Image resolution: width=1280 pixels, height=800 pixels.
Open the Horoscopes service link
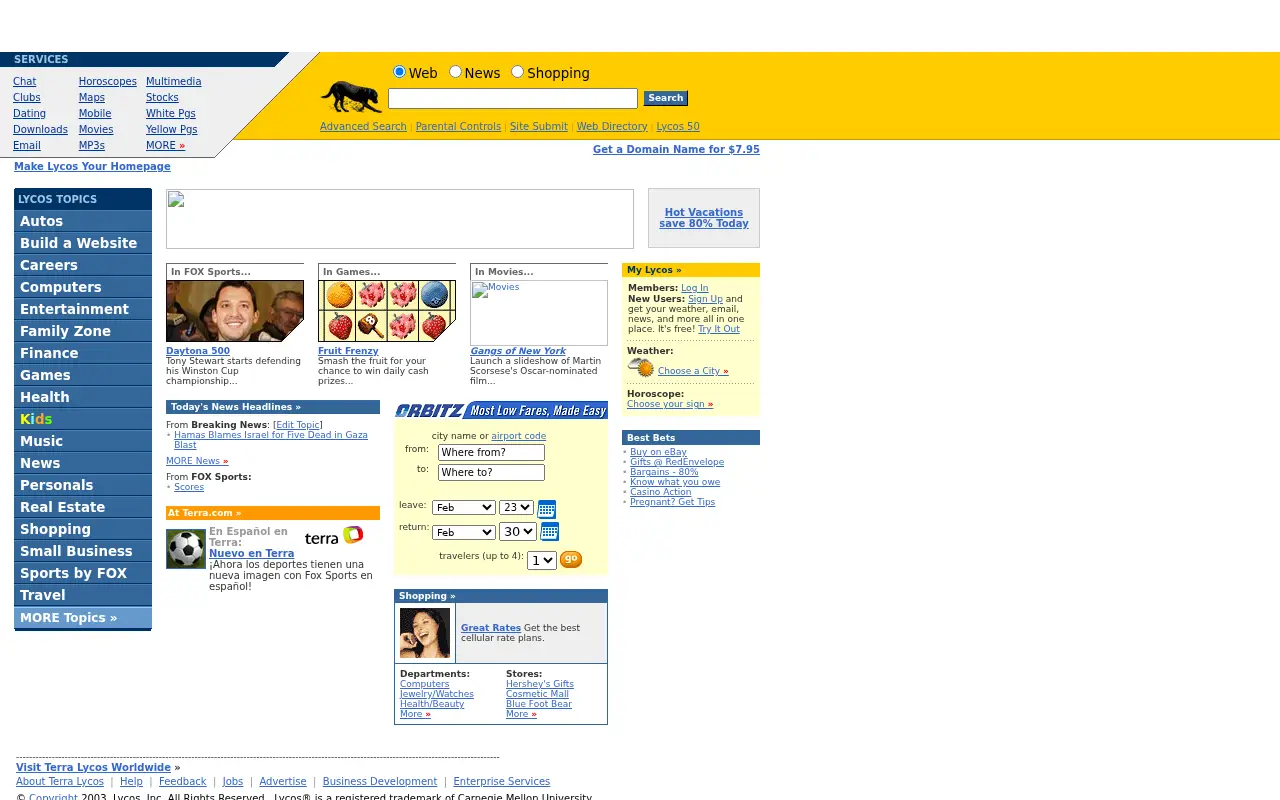[x=108, y=82]
